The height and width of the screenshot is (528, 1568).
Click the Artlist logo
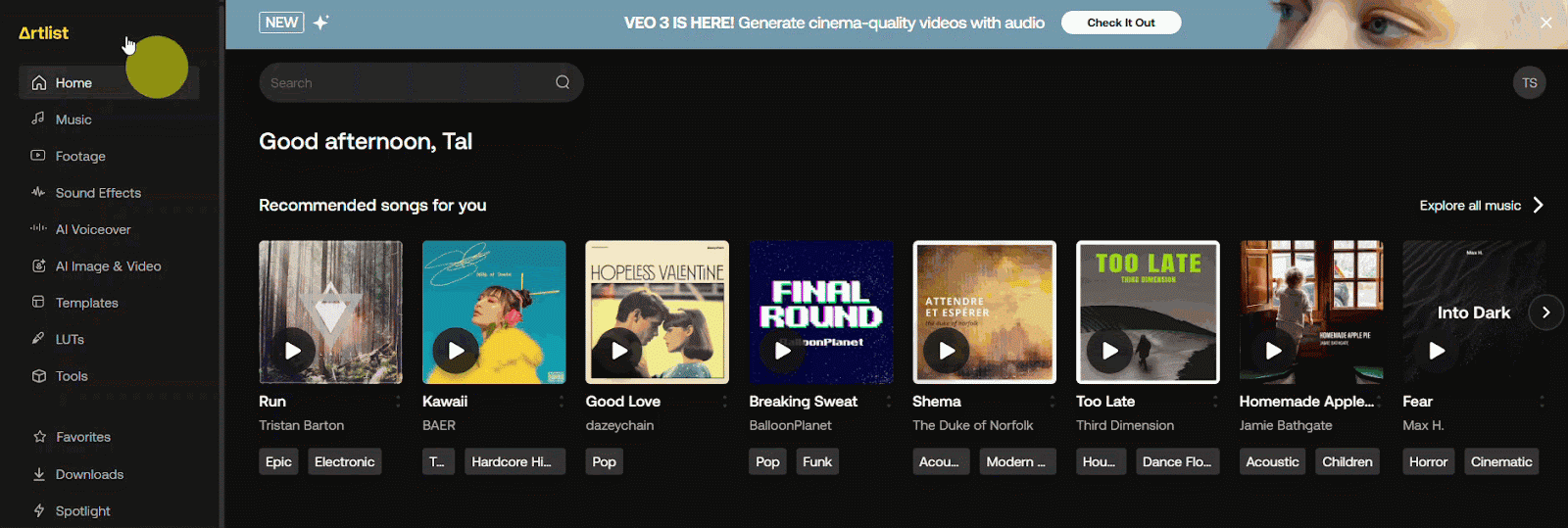click(x=44, y=33)
